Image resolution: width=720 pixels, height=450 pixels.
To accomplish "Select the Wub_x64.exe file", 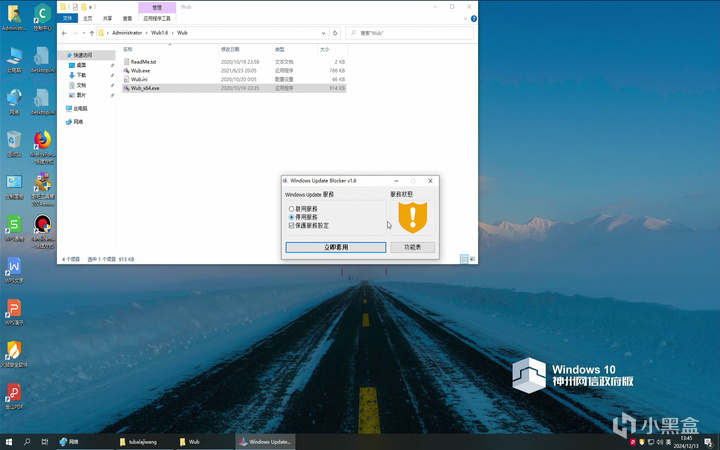I will 234,88.
